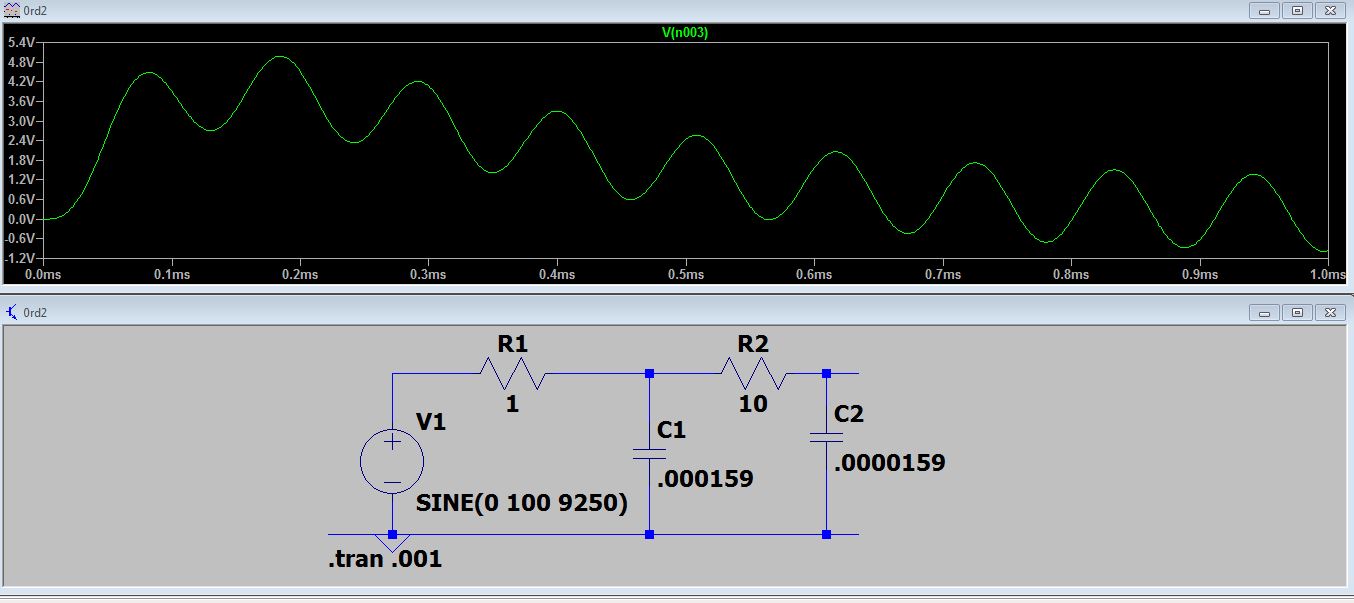This screenshot has width=1354, height=603.
Task: Click the schematic window title bar icon
Action: (x=11, y=313)
